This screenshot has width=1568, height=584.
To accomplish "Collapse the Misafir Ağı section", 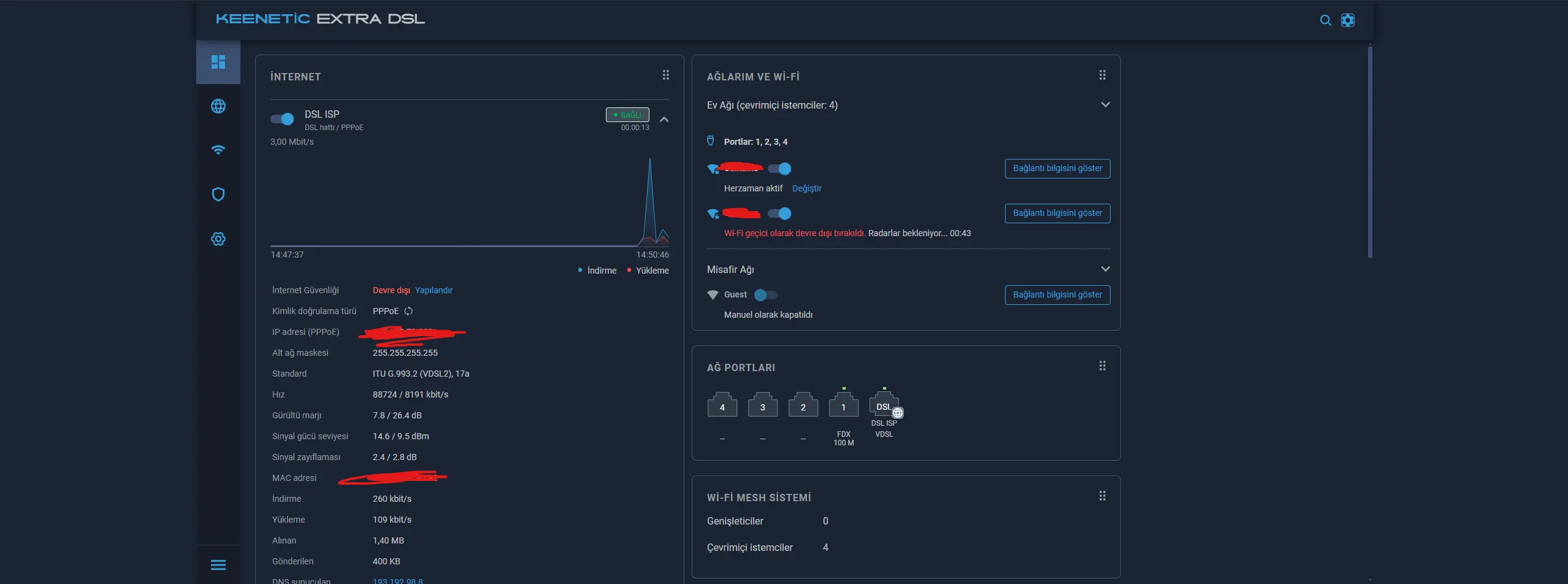I will click(1105, 269).
